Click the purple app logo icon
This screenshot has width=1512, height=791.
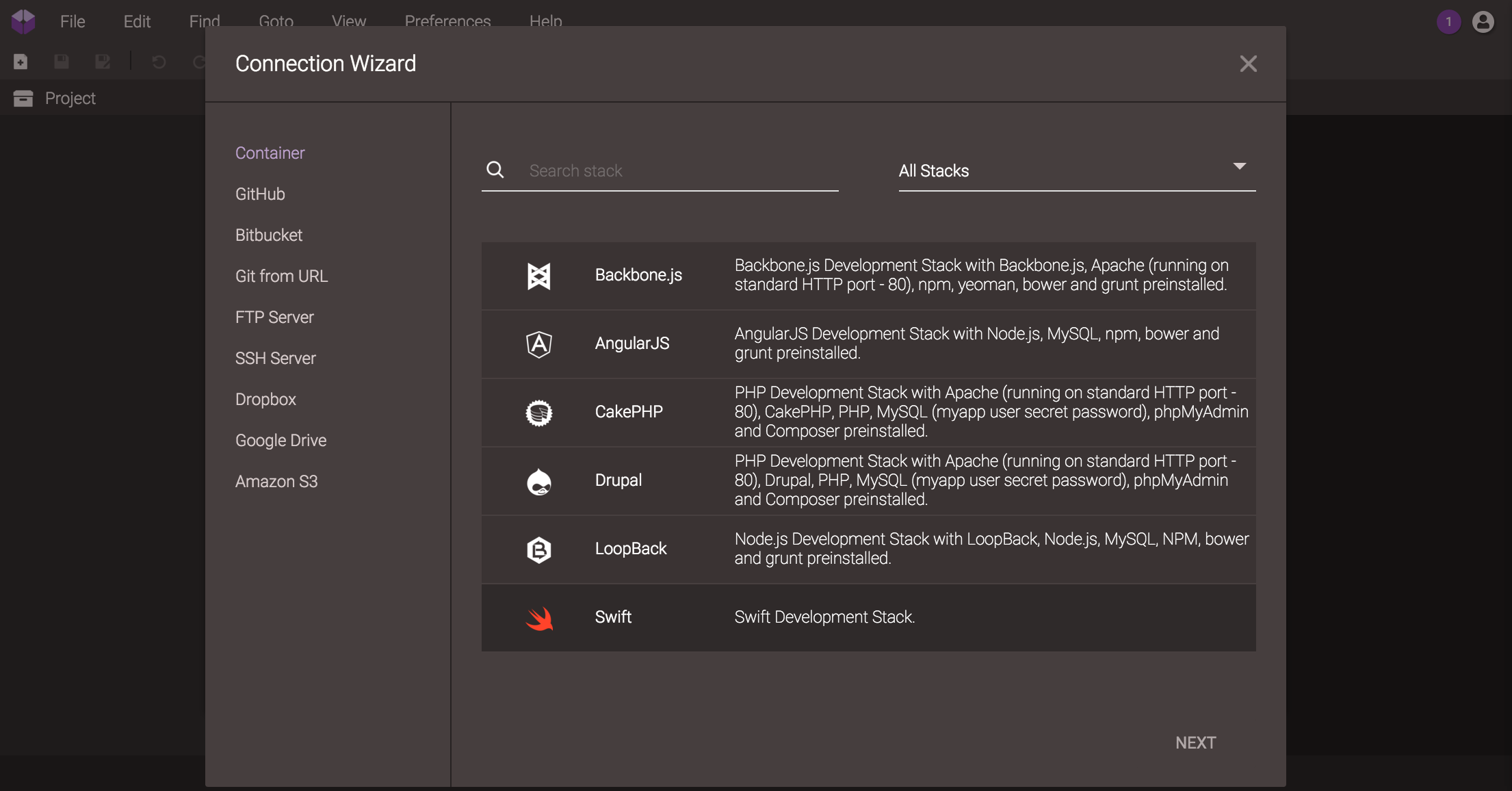(23, 21)
